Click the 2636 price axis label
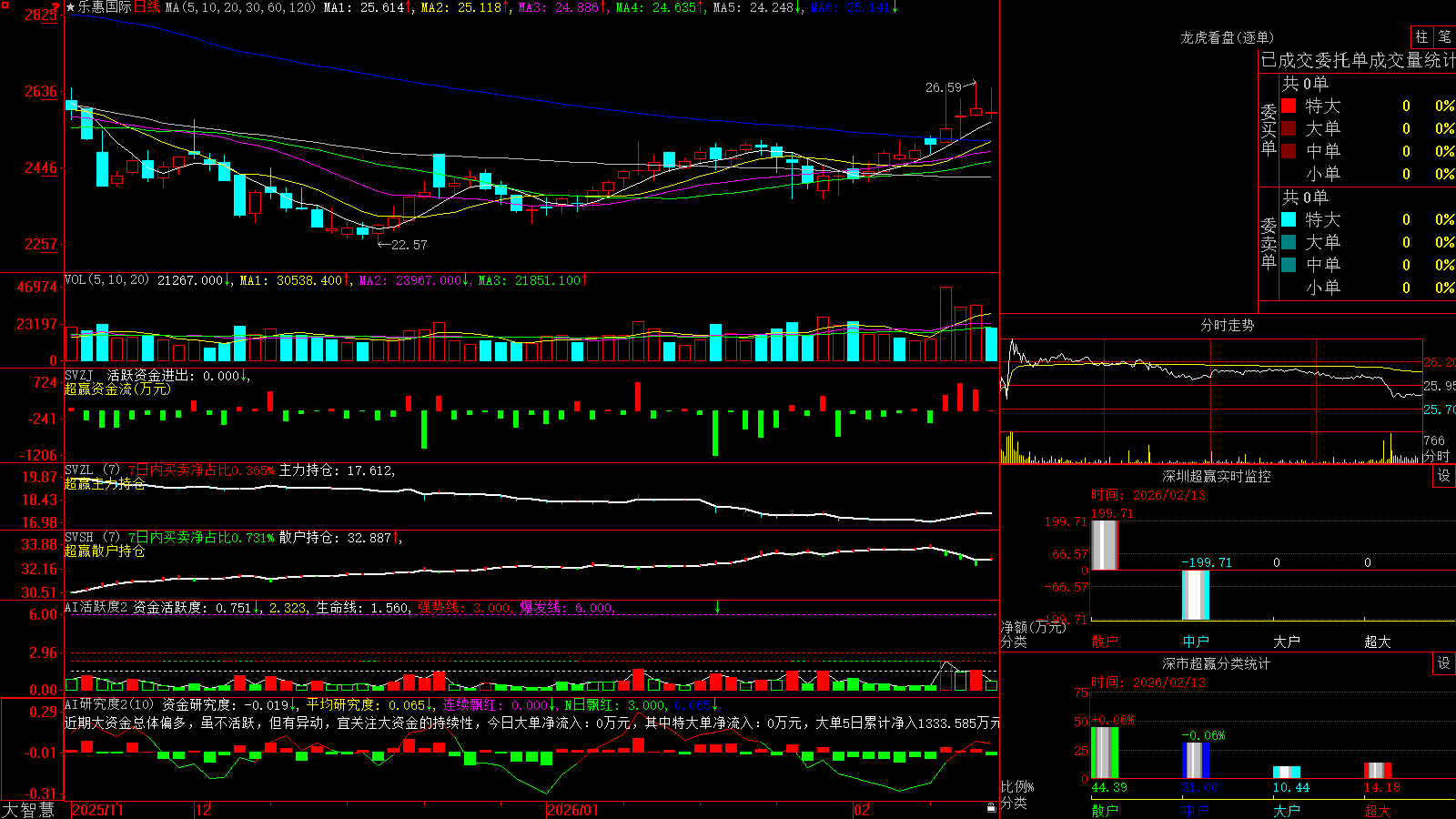The image size is (1456, 819). pos(41,91)
